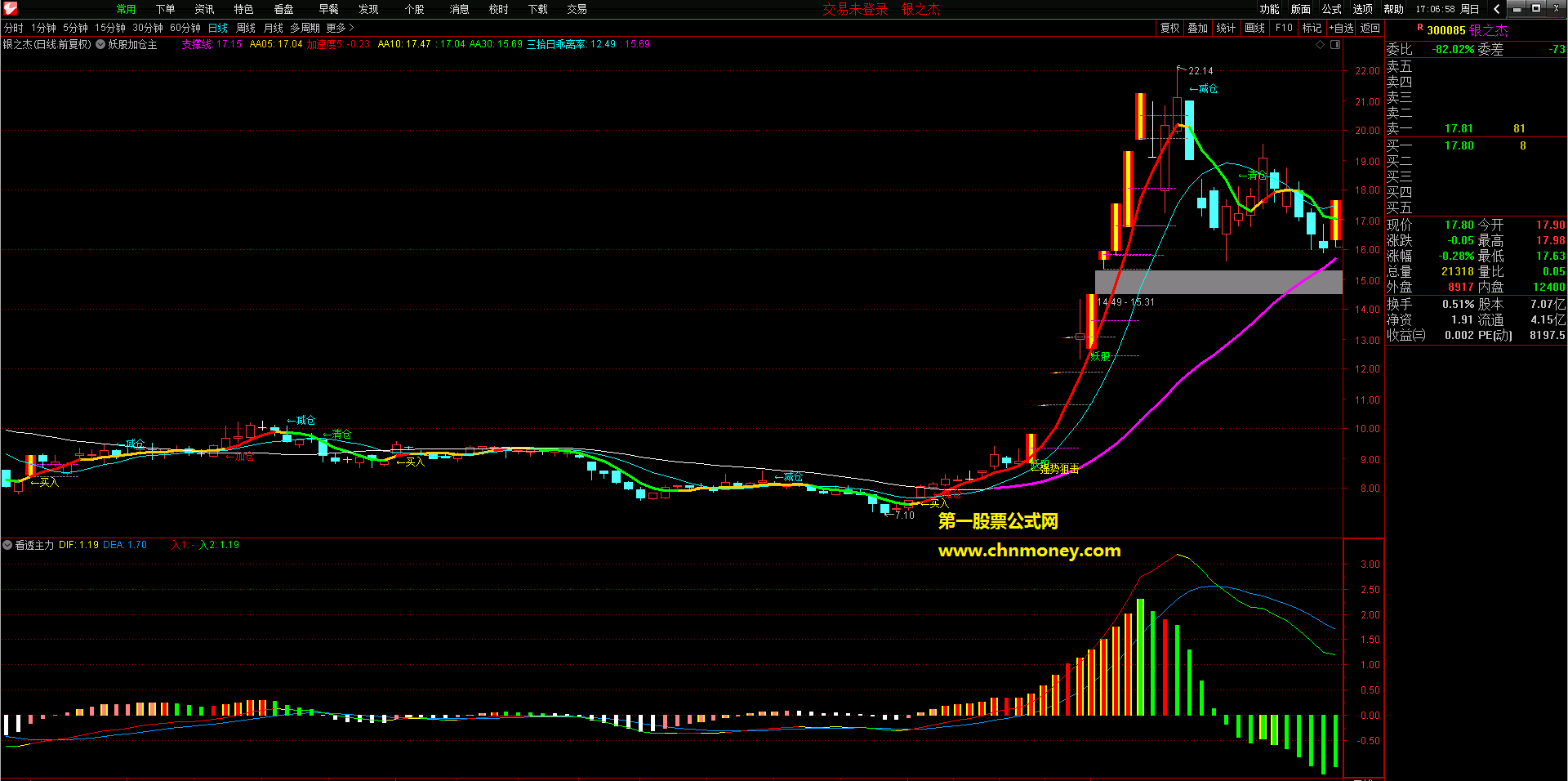Click the 22.14 high price label

(1200, 71)
